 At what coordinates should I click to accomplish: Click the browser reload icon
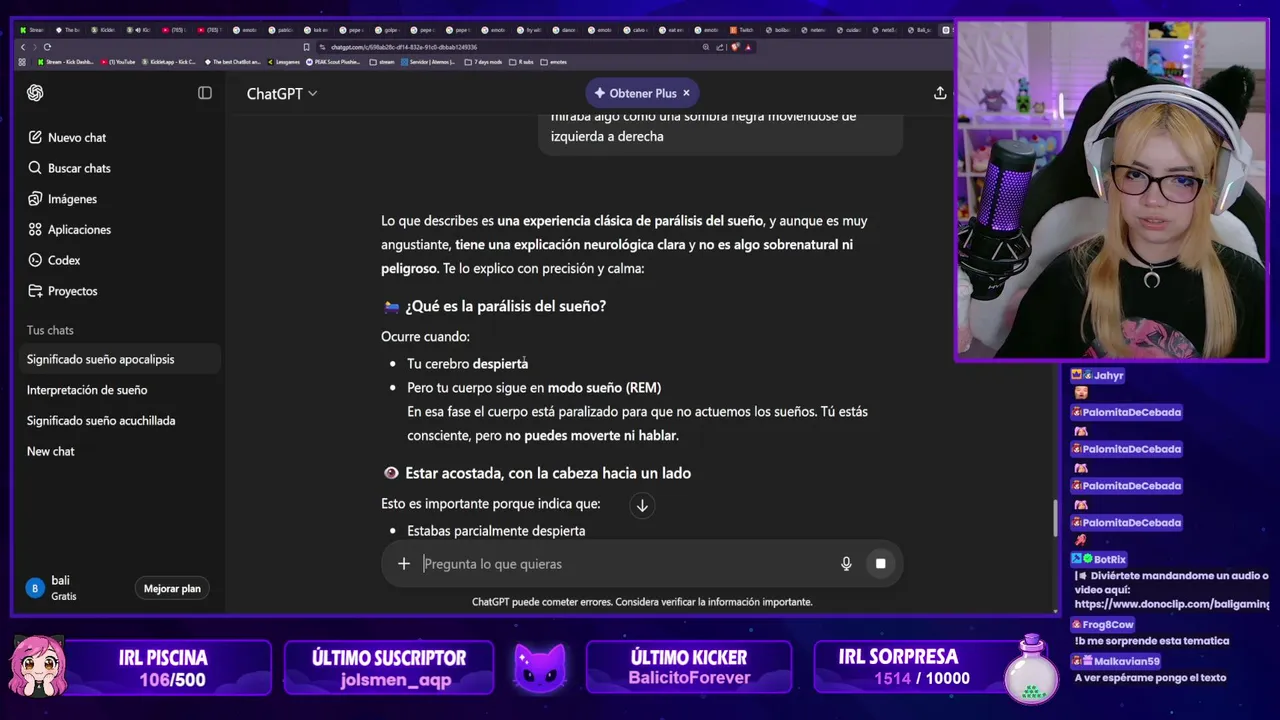click(x=47, y=47)
